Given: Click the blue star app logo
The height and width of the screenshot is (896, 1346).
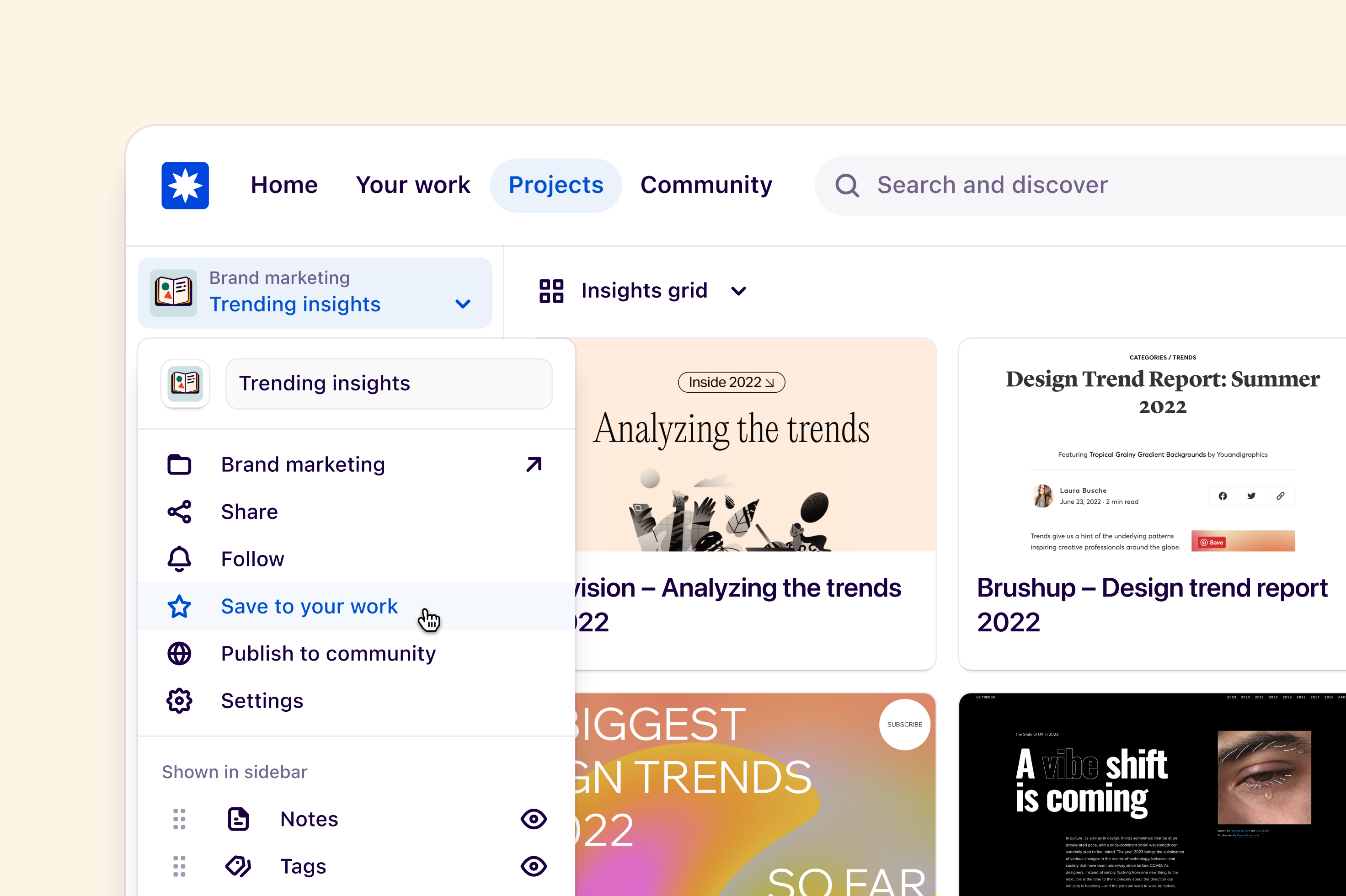Looking at the screenshot, I should [185, 185].
